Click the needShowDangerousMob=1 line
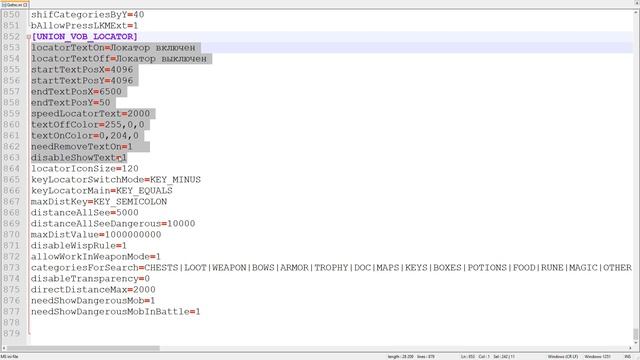Viewport: 640px width, 360px height. [x=93, y=301]
